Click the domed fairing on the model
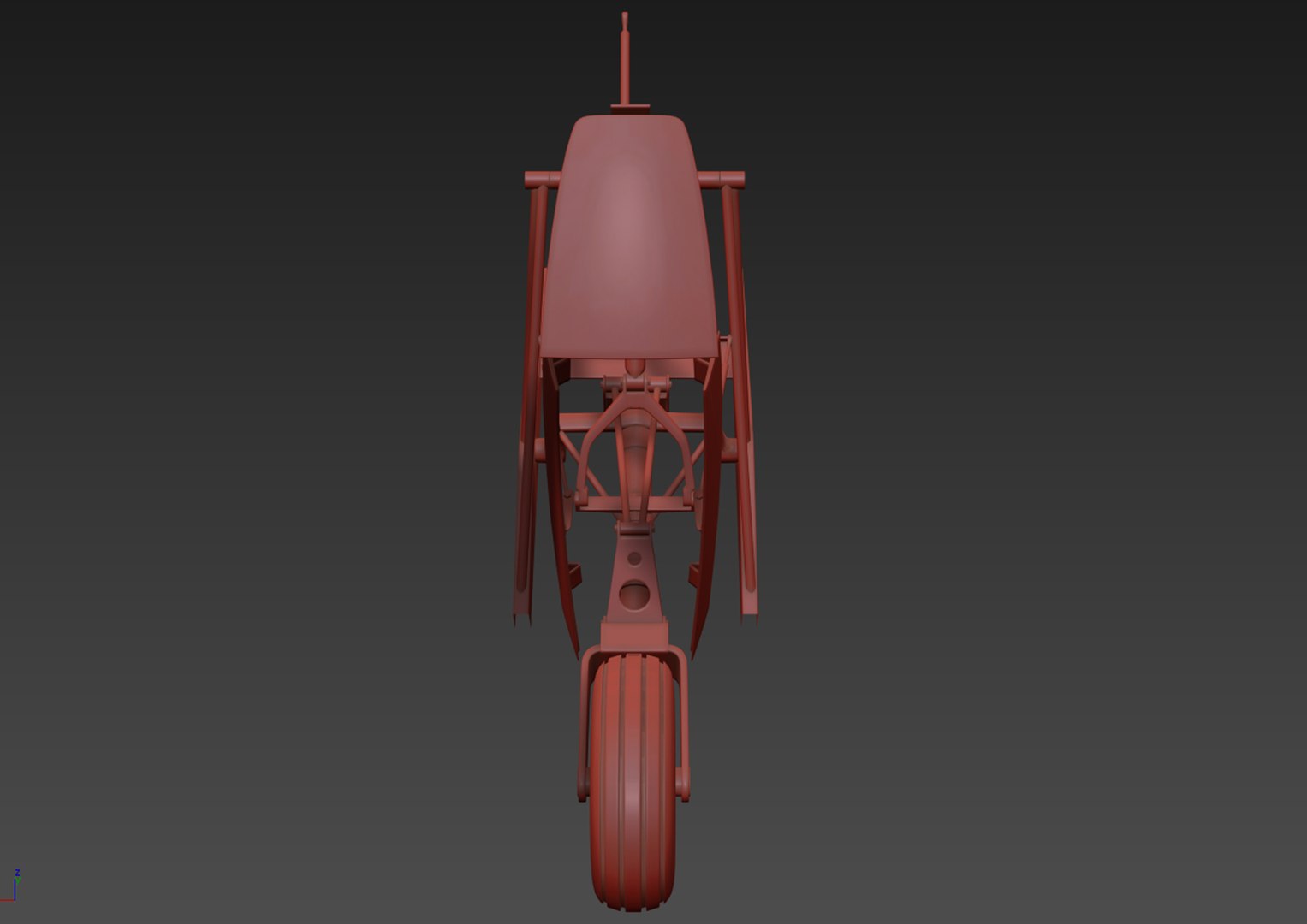Image resolution: width=1307 pixels, height=924 pixels. (629, 235)
